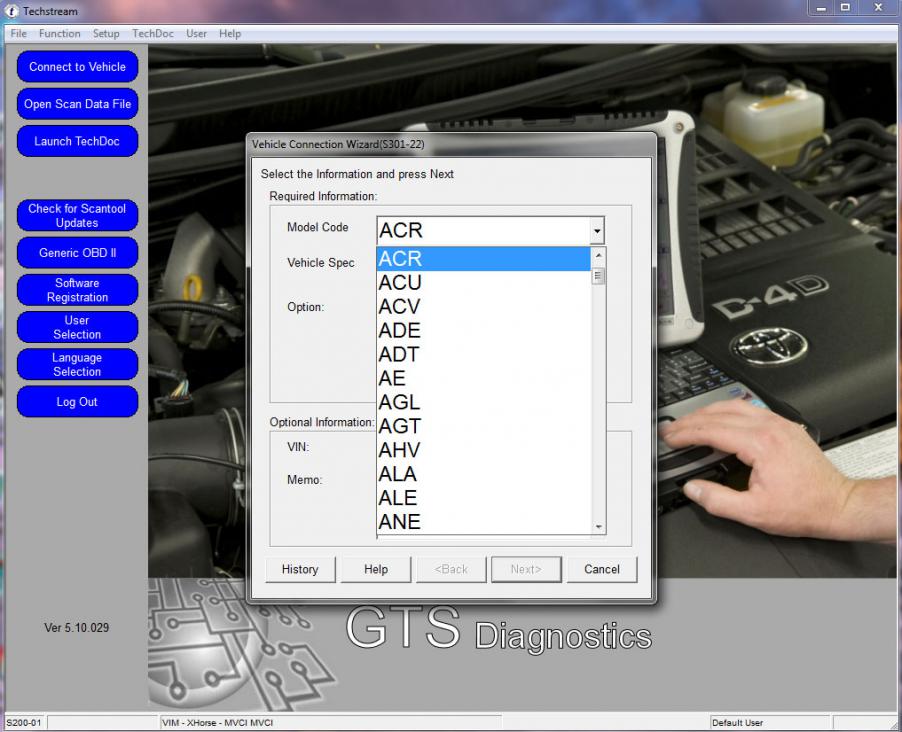902x732 pixels.
Task: Launch TechDoc from the sidebar
Action: point(78,141)
